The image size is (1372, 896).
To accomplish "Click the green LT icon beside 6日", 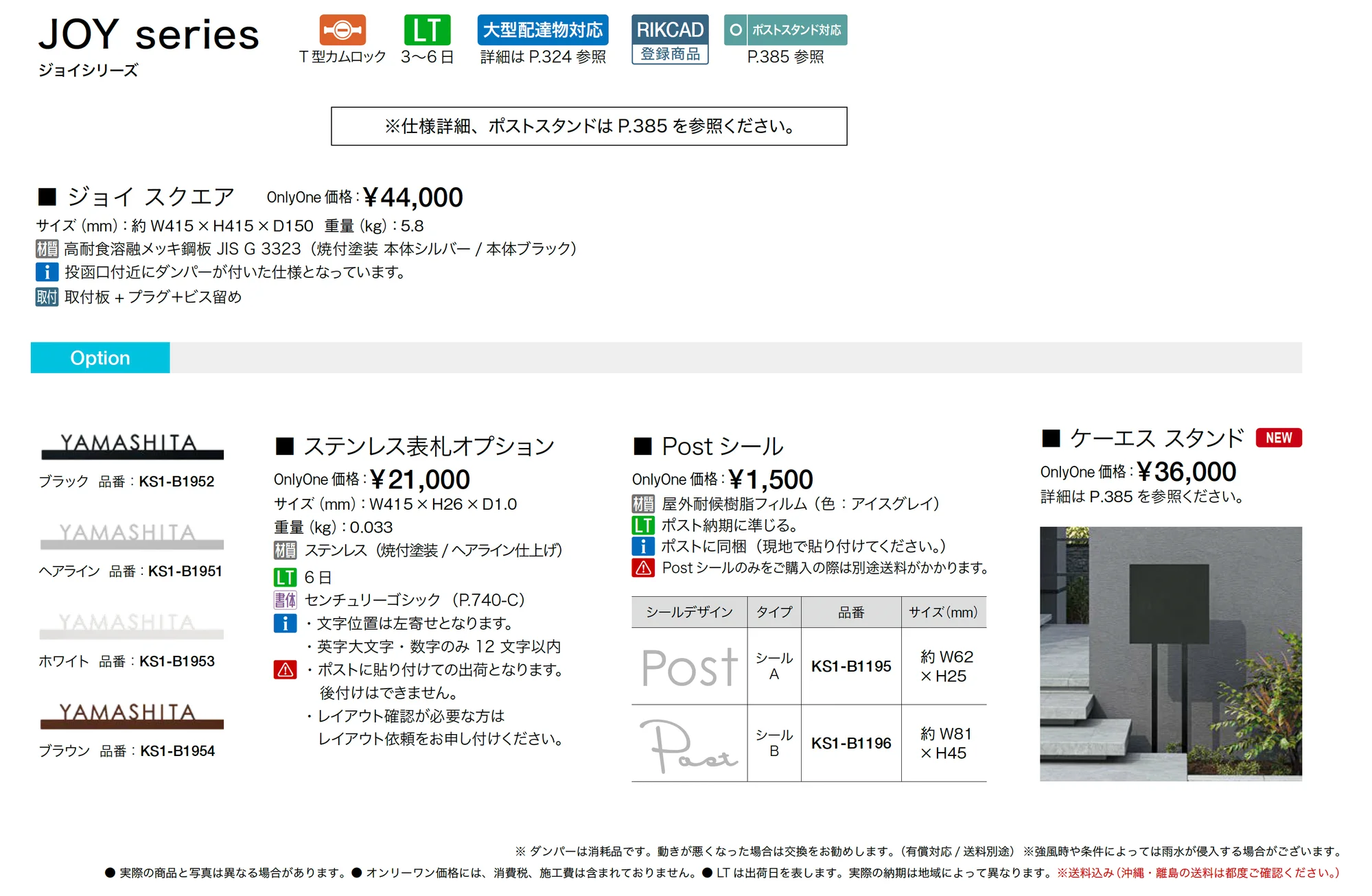I will [x=285, y=578].
